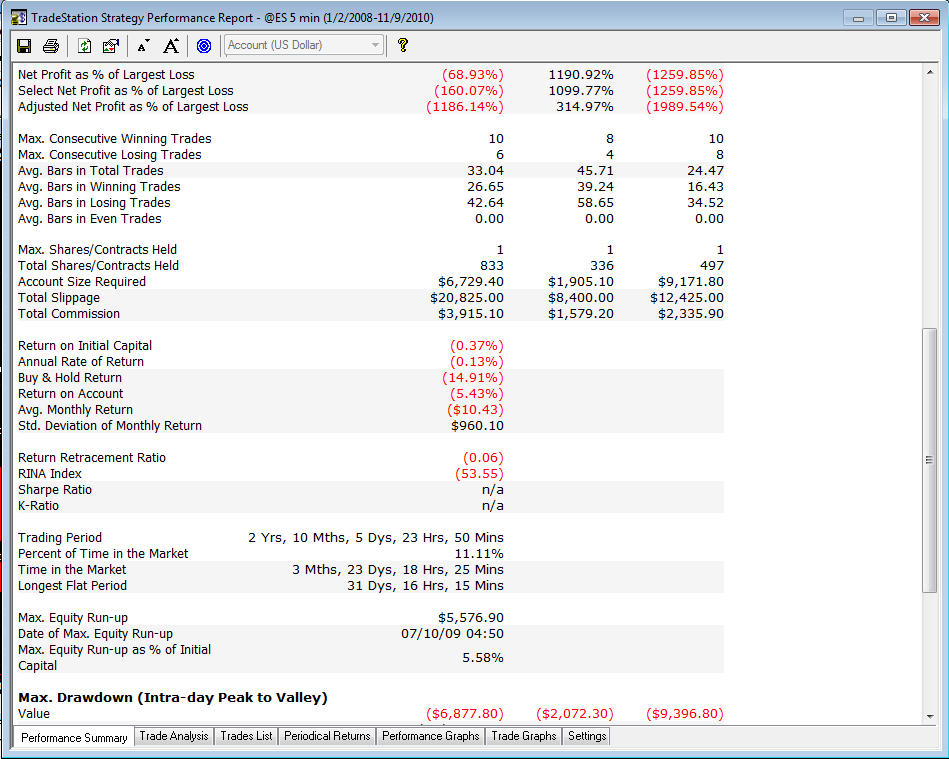Maximize the Performance Report window

[891, 18]
